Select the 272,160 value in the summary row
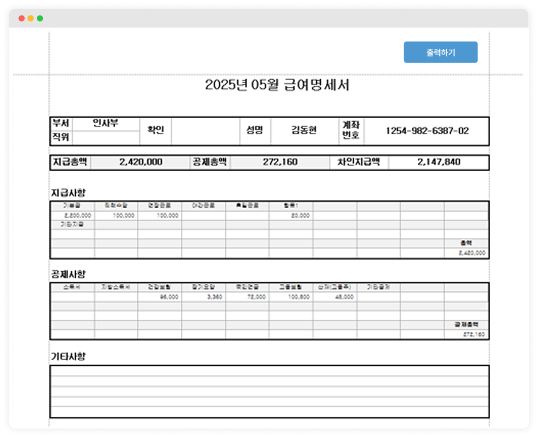The image size is (538, 438). [x=280, y=162]
